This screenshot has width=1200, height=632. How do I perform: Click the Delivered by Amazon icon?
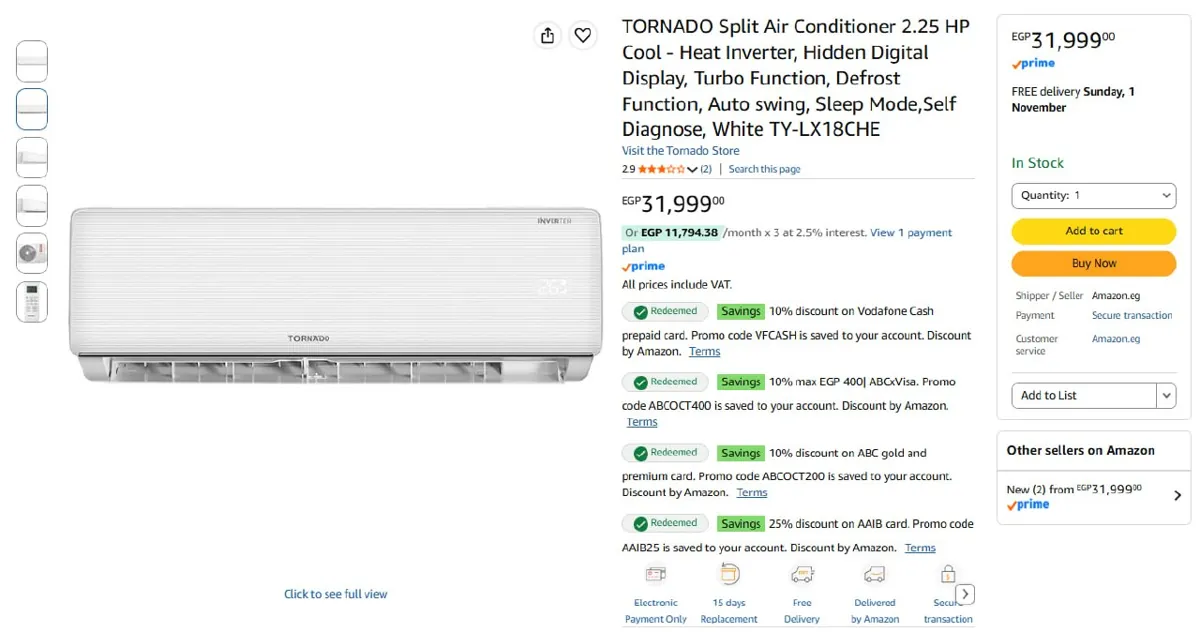click(x=875, y=574)
